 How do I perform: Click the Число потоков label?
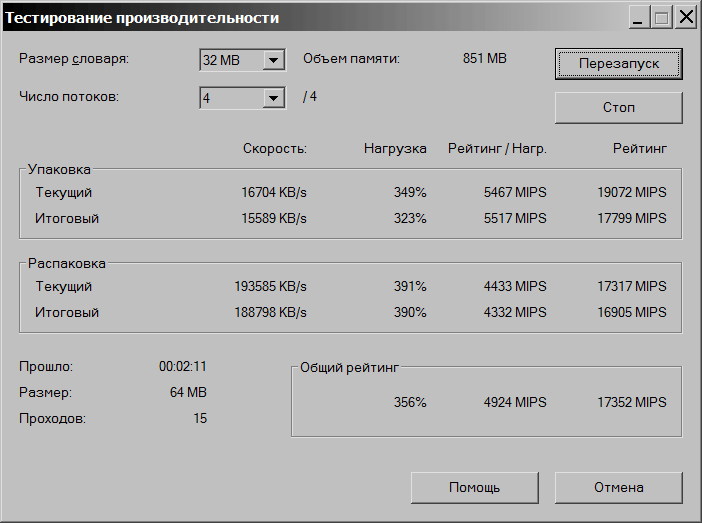(x=68, y=97)
